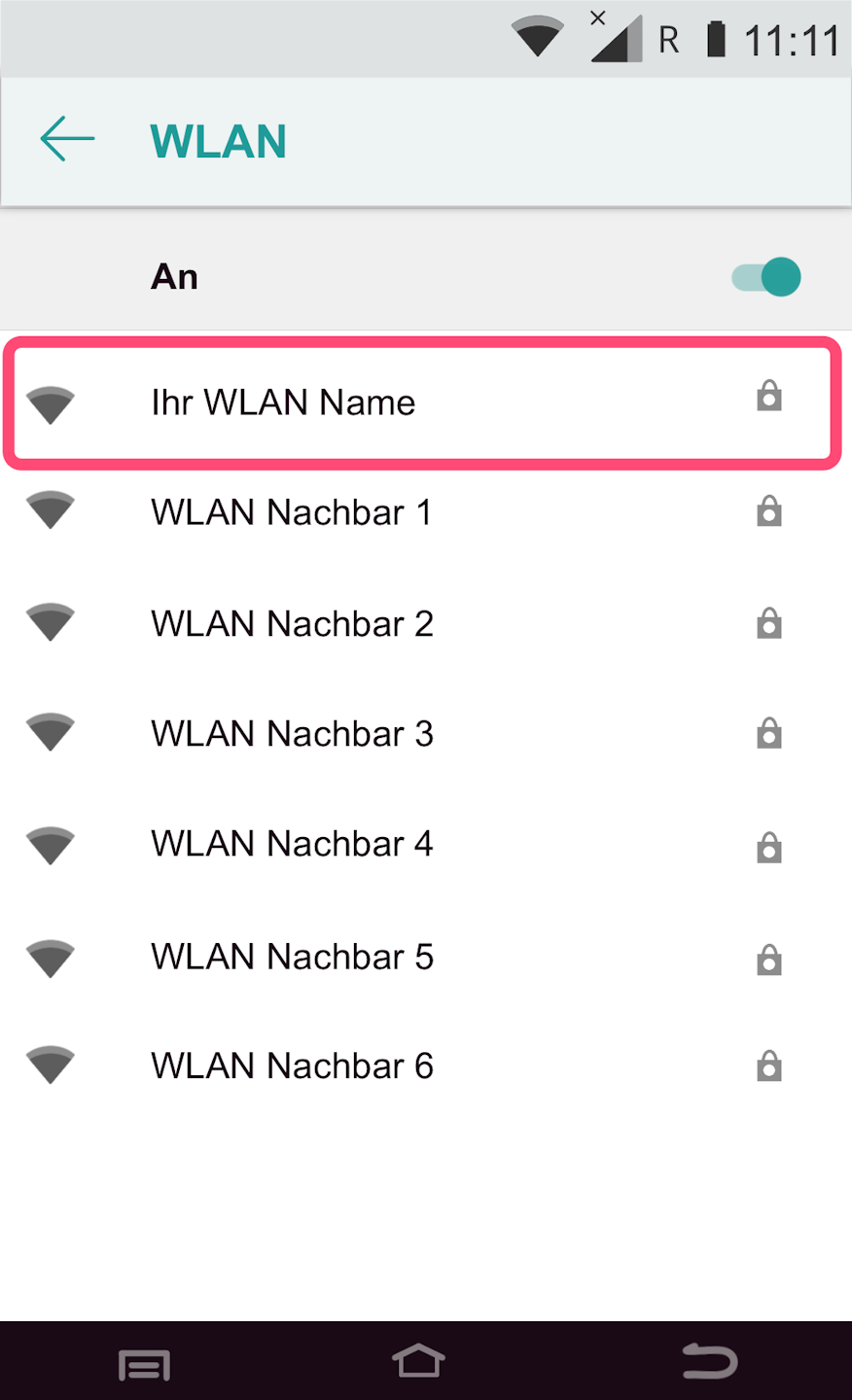852x1400 pixels.
Task: Tap the Wi-Fi signal icon of WLAN Nachbar 3
Action: (51, 732)
